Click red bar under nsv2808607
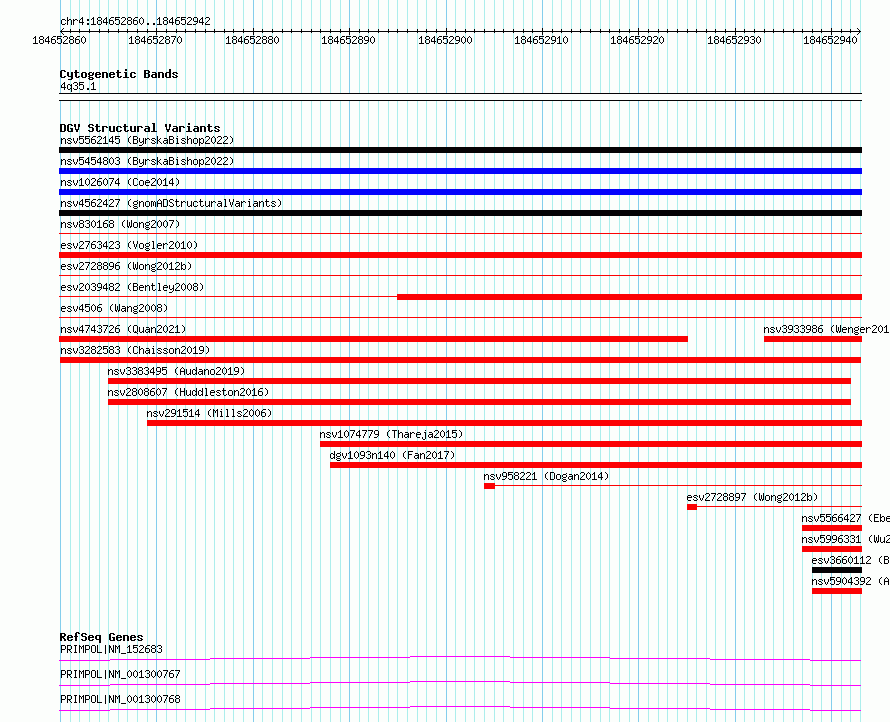 [x=479, y=402]
